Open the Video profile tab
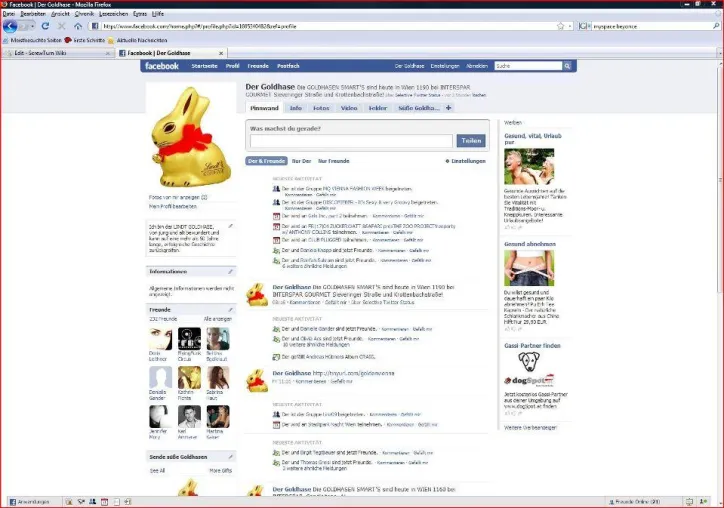 349,108
